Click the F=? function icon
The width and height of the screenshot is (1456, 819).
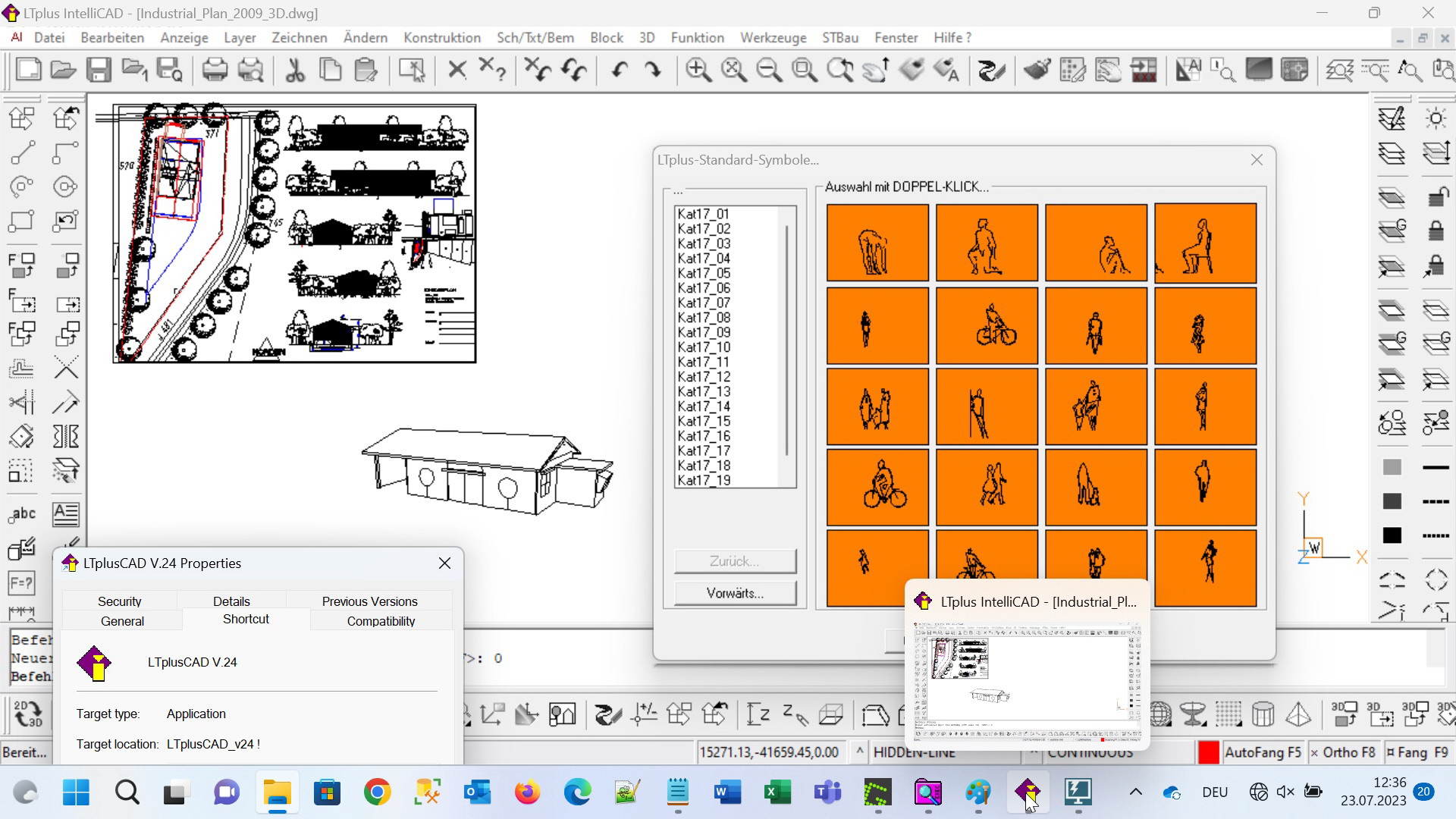[22, 583]
